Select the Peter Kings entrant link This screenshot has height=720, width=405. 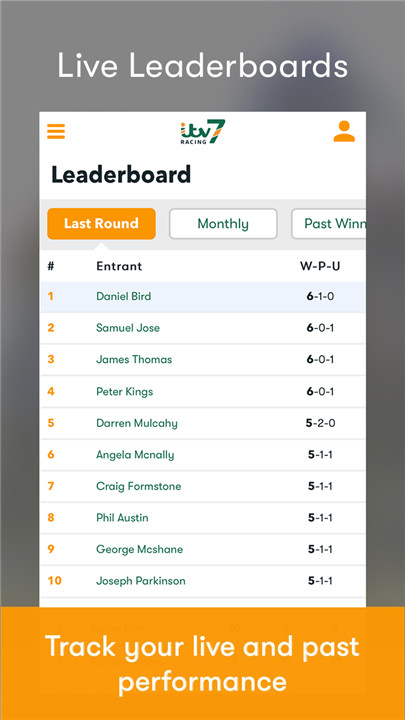(124, 391)
